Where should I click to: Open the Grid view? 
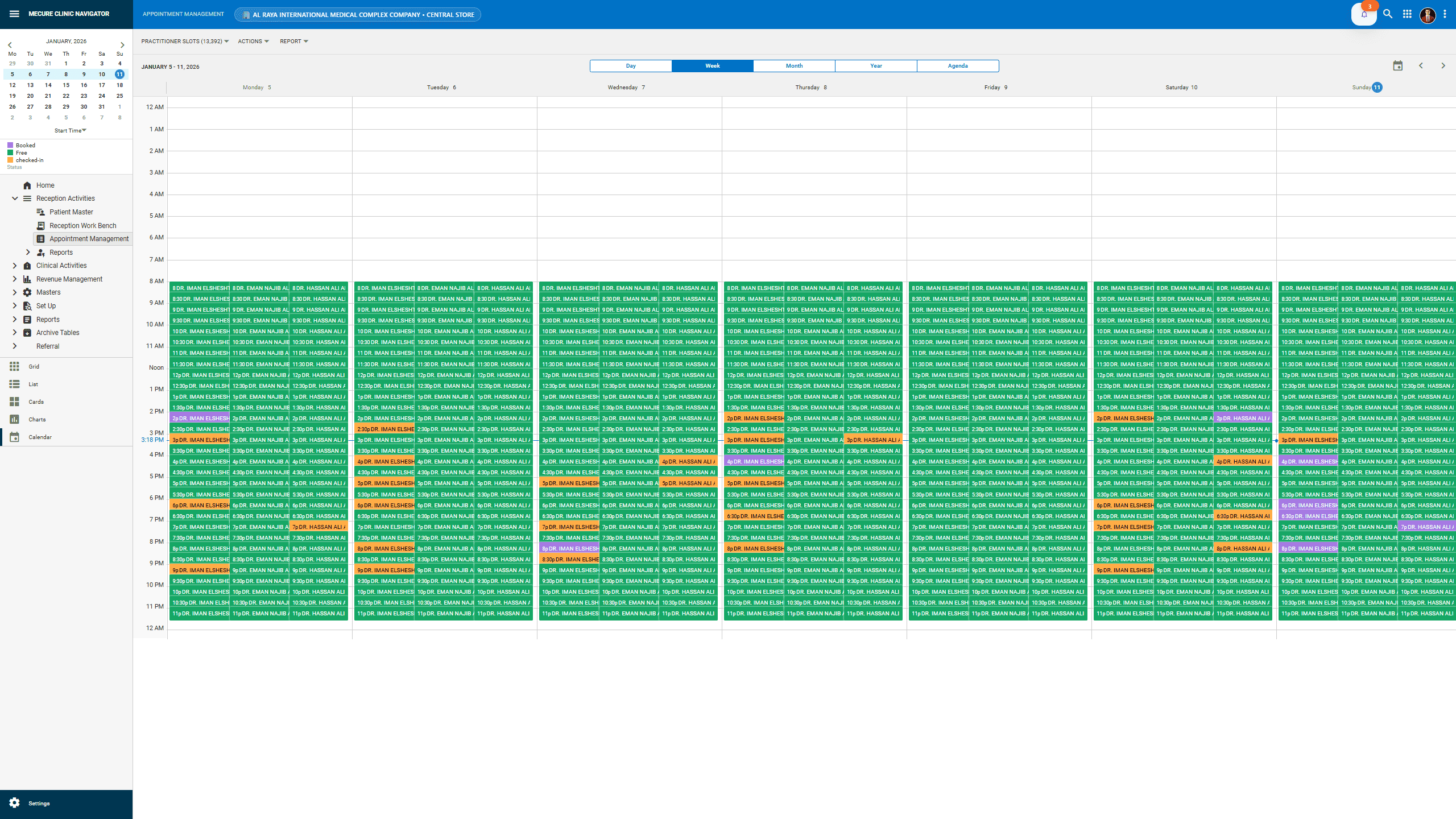tap(34, 366)
